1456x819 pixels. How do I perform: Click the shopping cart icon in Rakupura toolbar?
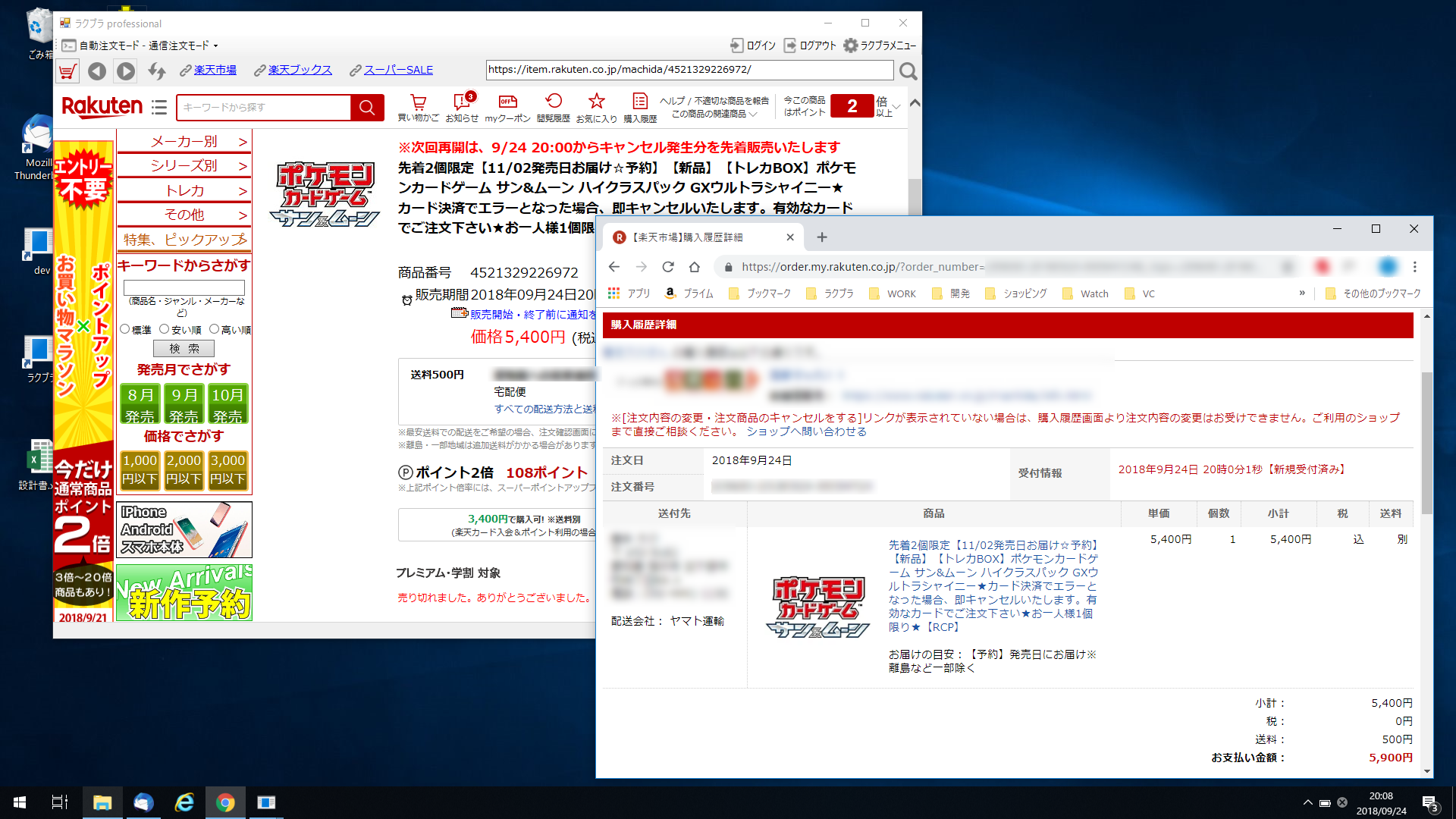pyautogui.click(x=67, y=71)
